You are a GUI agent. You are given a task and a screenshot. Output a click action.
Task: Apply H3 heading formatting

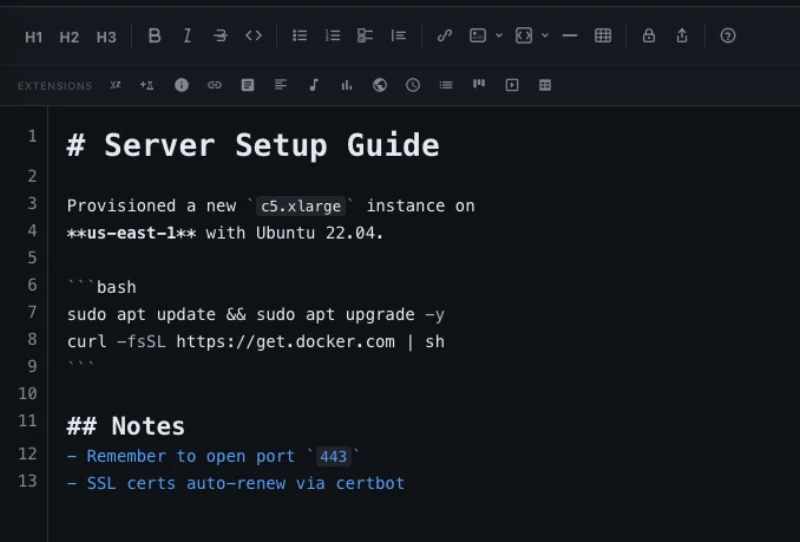click(x=106, y=37)
